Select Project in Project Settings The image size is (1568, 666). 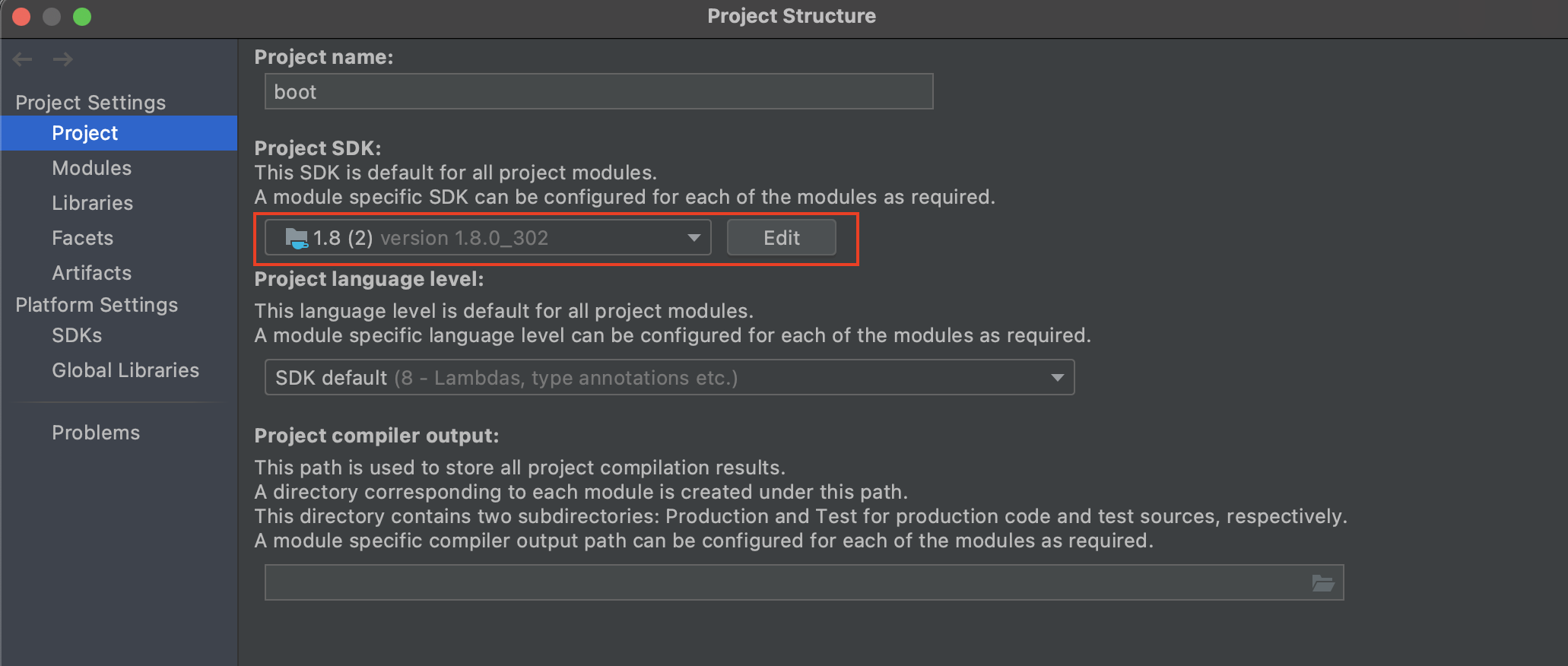point(84,133)
